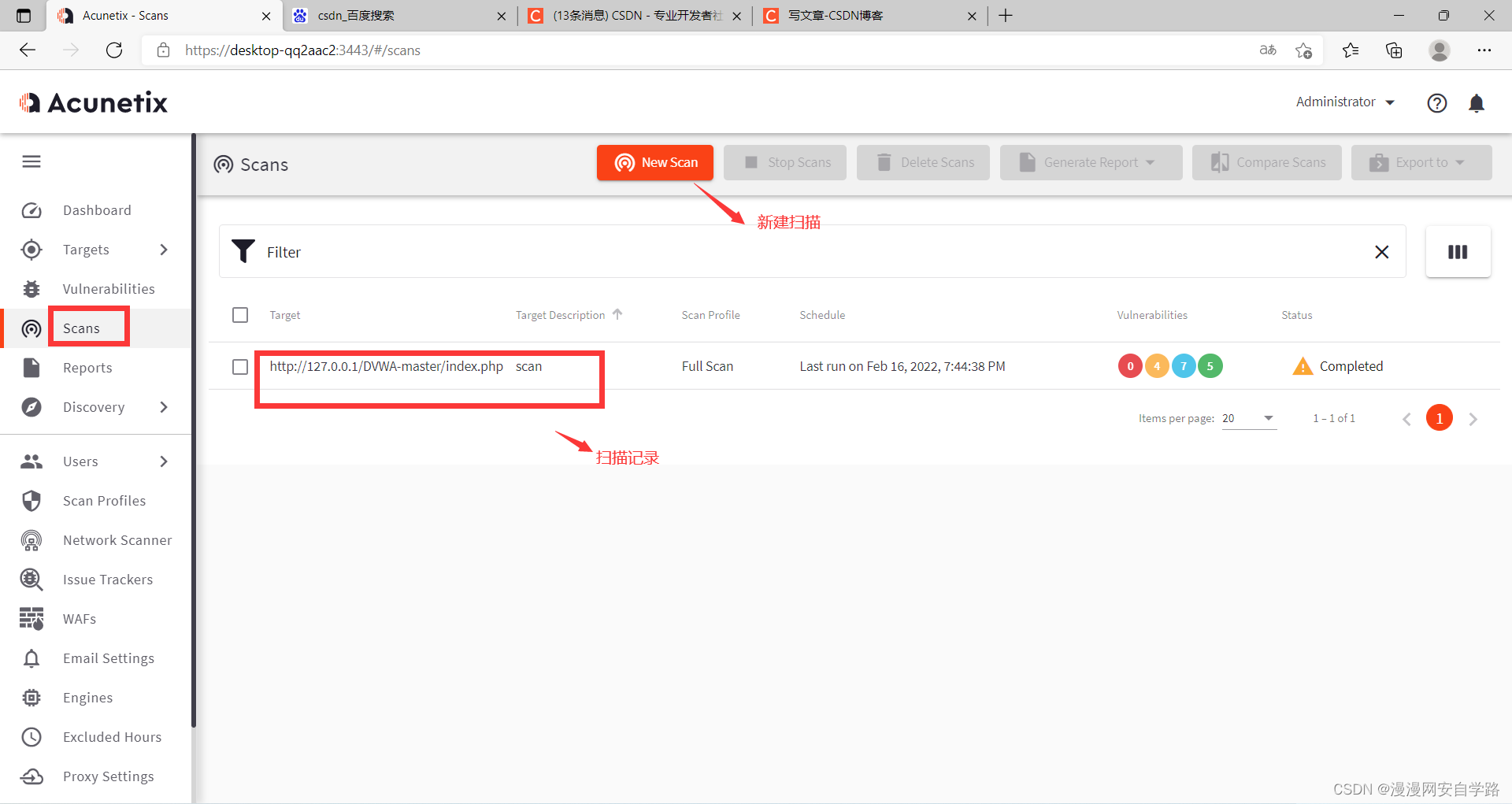1512x804 pixels.
Task: Open the help question icon
Action: (1437, 103)
